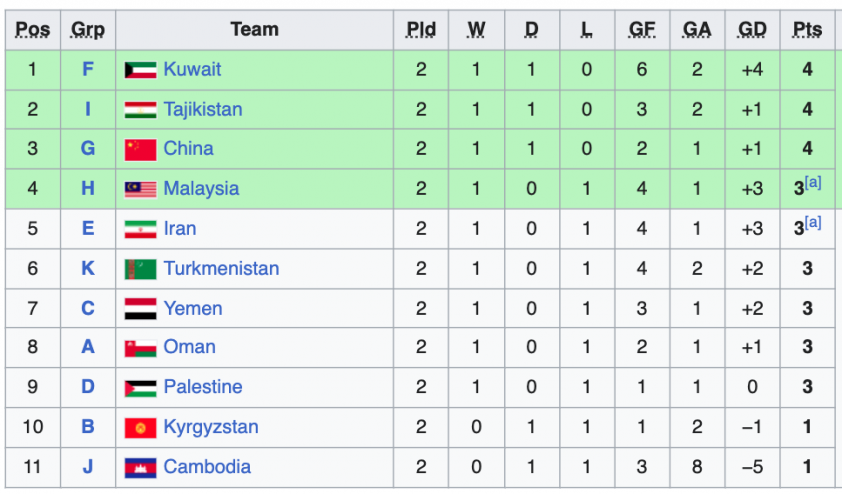Click the Pts column header
Image resolution: width=842 pixels, height=494 pixels.
(x=807, y=29)
